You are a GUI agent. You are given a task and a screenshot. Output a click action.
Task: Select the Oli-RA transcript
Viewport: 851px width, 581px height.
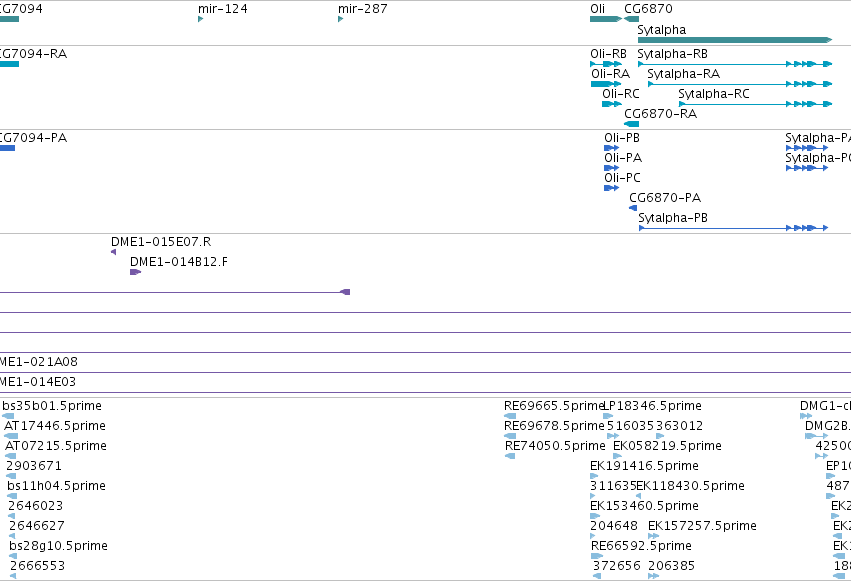click(x=606, y=84)
